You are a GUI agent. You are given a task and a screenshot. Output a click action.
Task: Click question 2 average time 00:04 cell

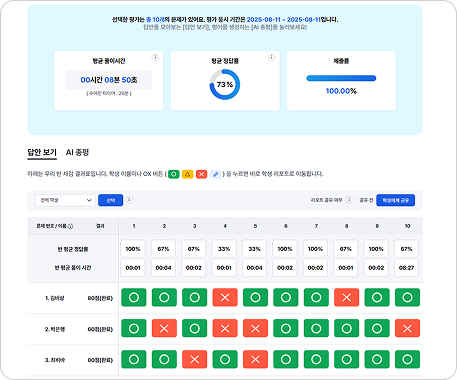tap(163, 267)
